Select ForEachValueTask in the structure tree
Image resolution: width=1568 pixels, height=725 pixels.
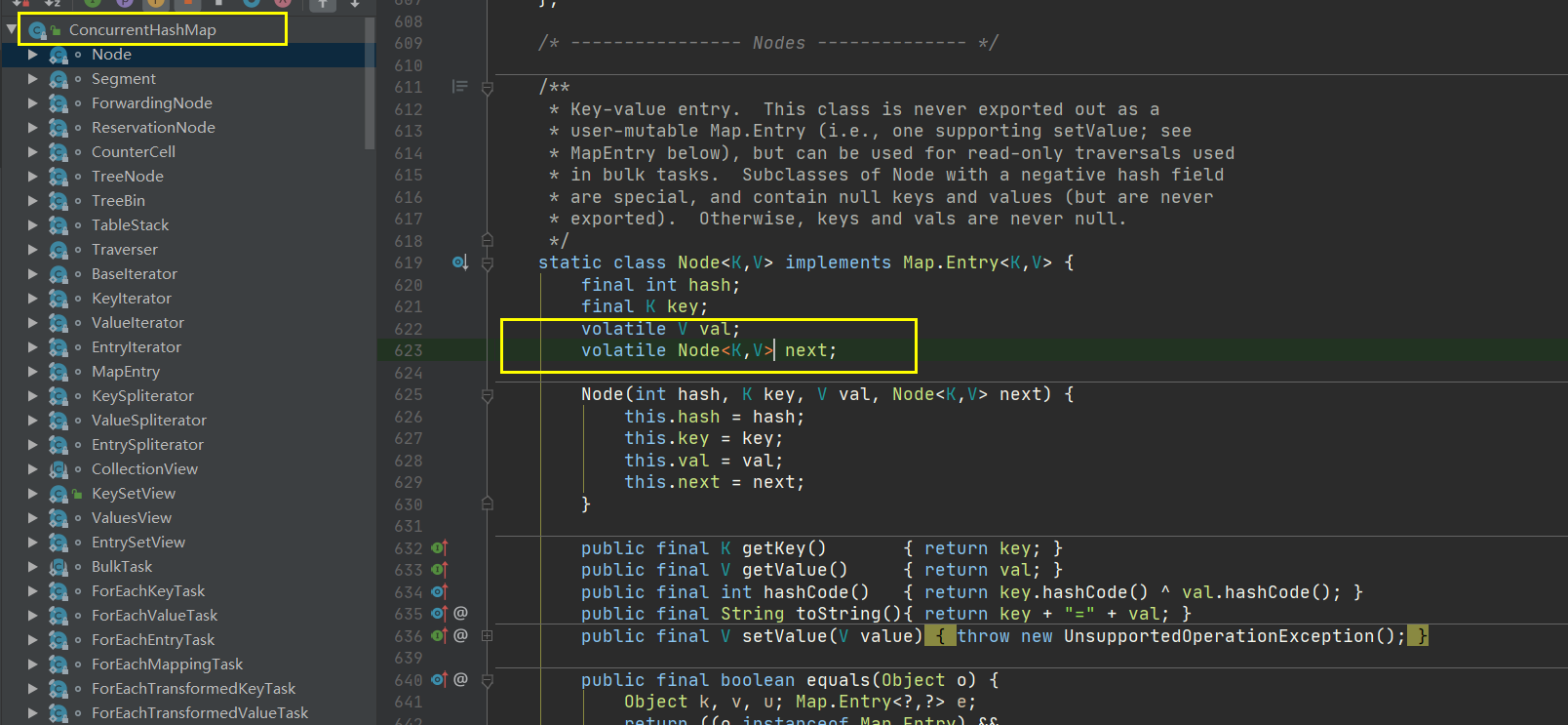click(154, 616)
